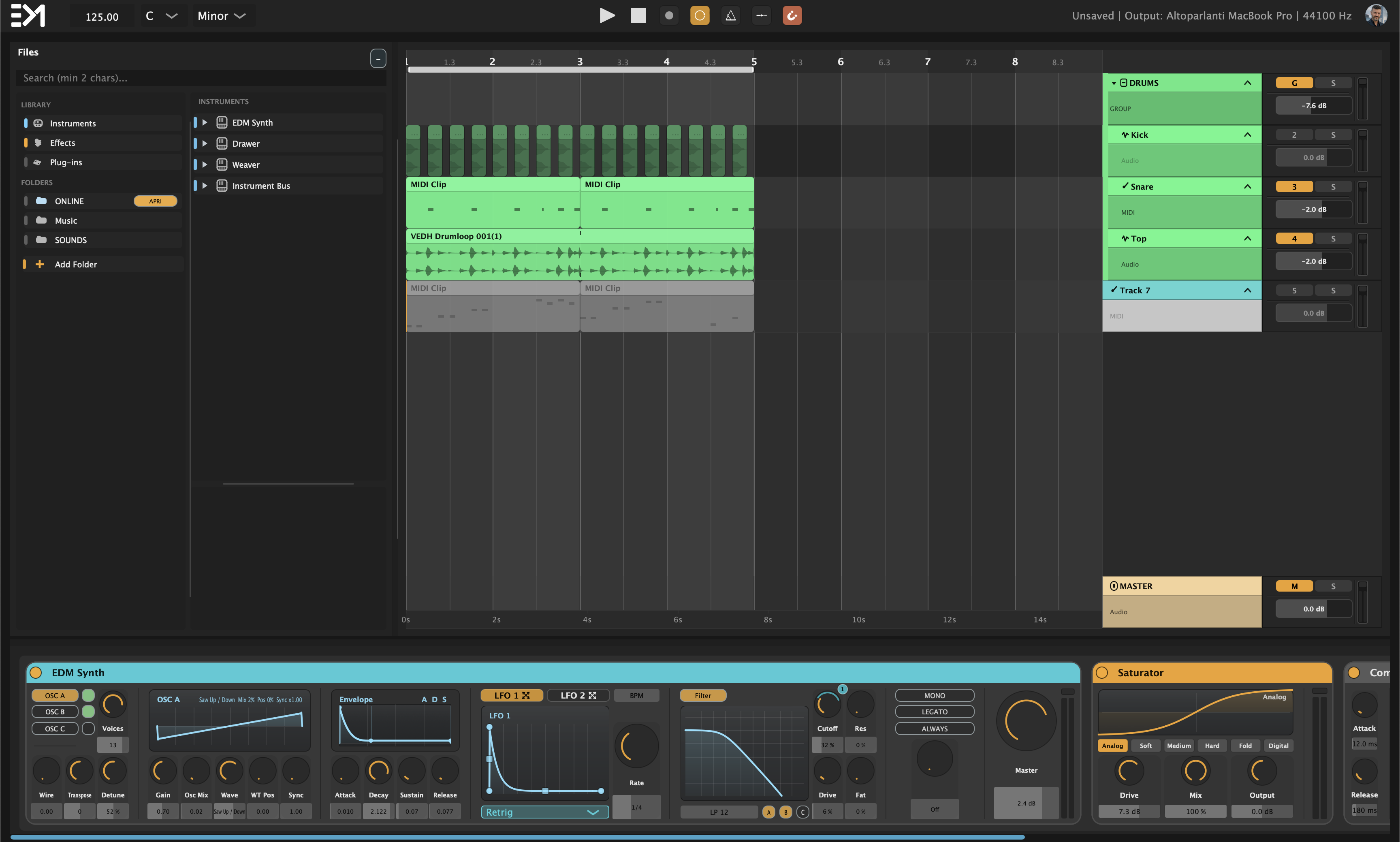Screen dimensions: 1400x842
Task: Switch to the OSC C tab
Action: click(x=55, y=729)
